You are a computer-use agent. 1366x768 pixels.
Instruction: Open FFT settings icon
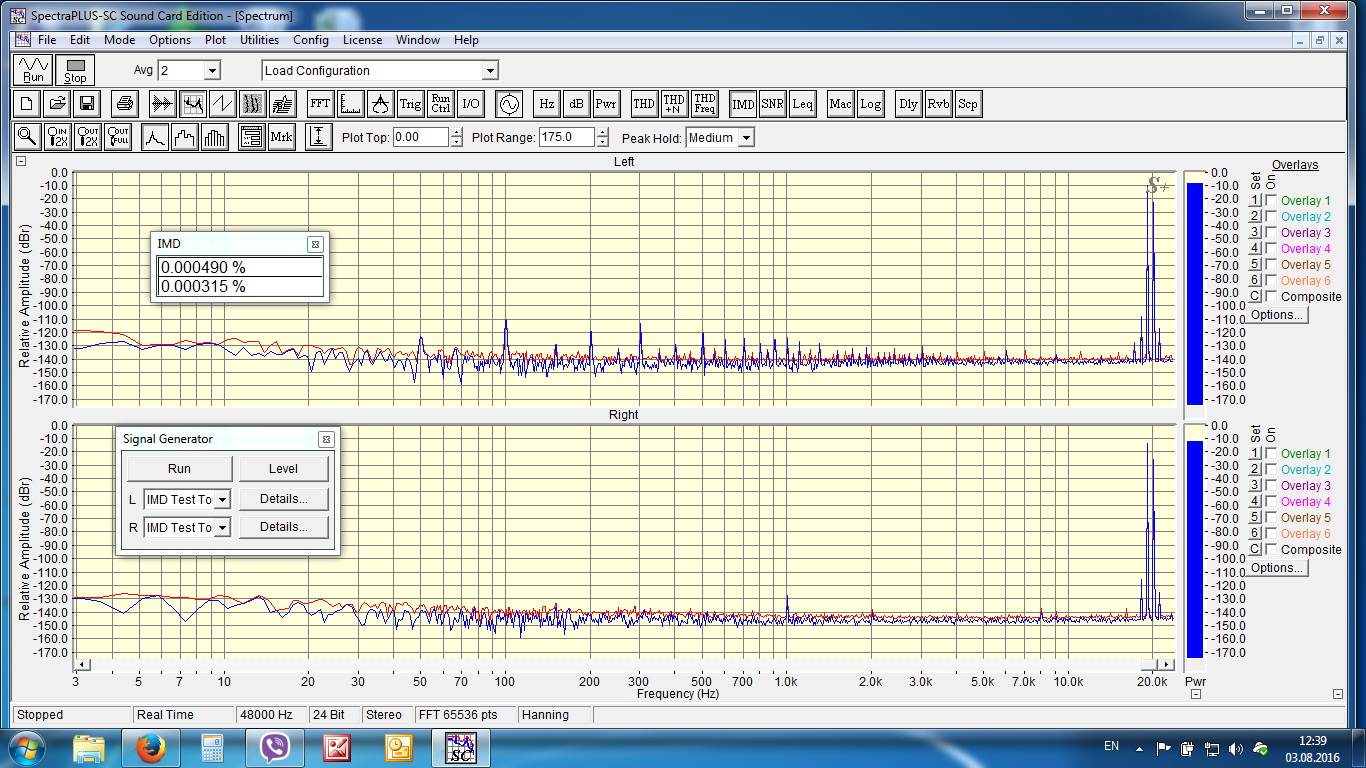[320, 104]
